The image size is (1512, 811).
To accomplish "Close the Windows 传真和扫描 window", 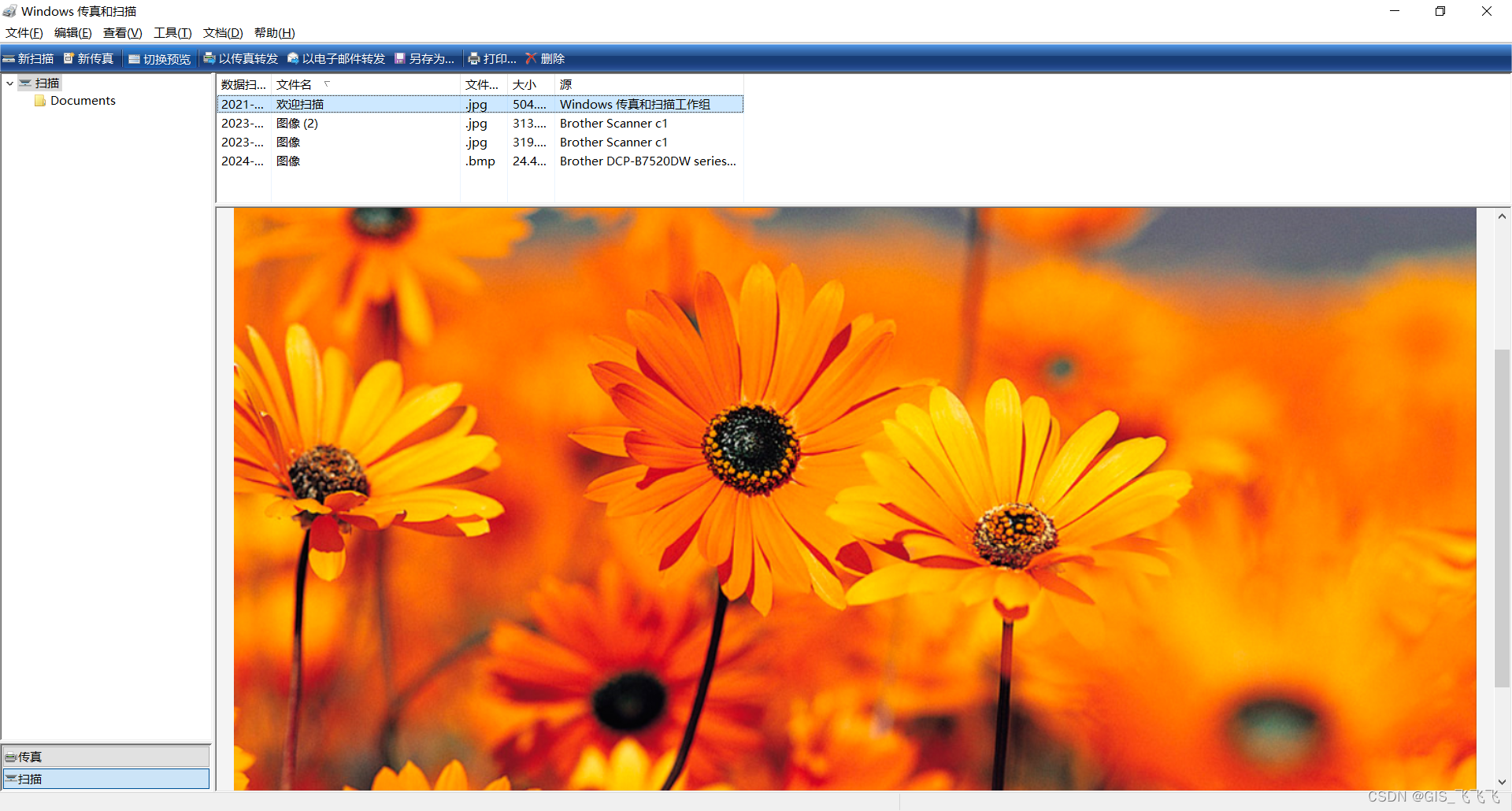I will (1487, 11).
